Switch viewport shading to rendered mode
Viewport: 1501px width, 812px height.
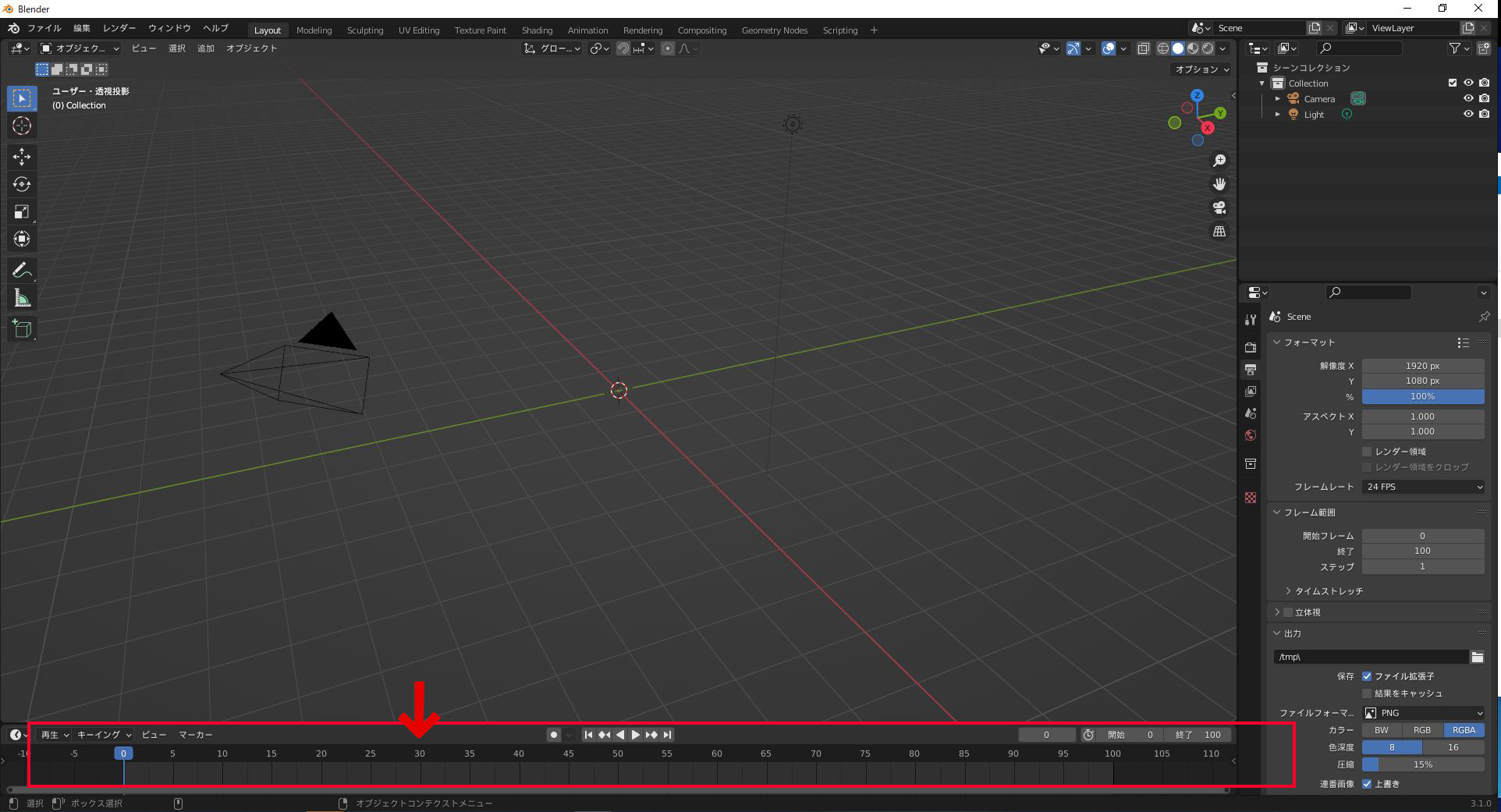click(1208, 48)
